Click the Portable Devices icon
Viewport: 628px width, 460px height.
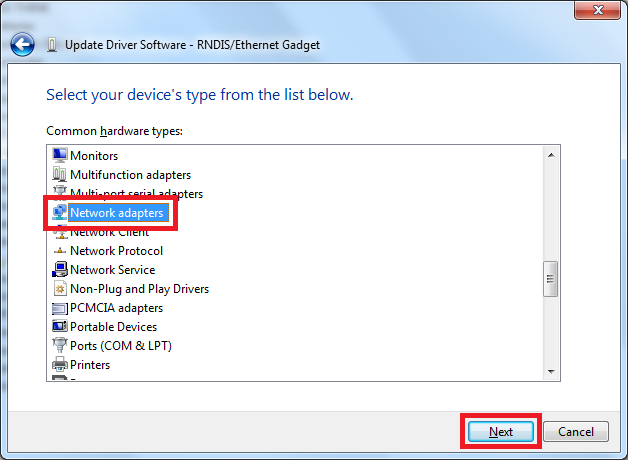click(59, 327)
